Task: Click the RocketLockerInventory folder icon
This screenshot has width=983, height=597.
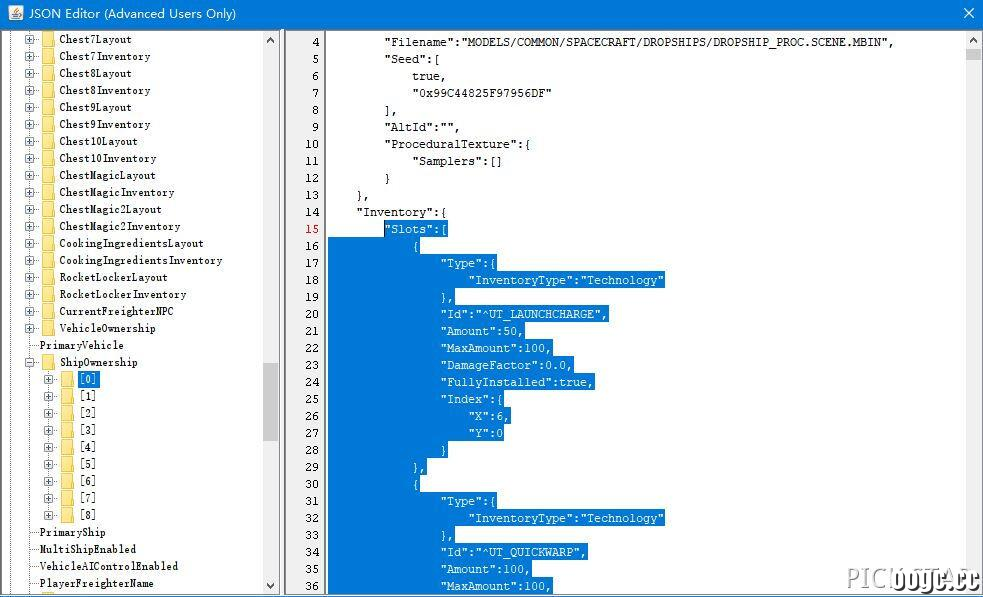Action: 48,294
